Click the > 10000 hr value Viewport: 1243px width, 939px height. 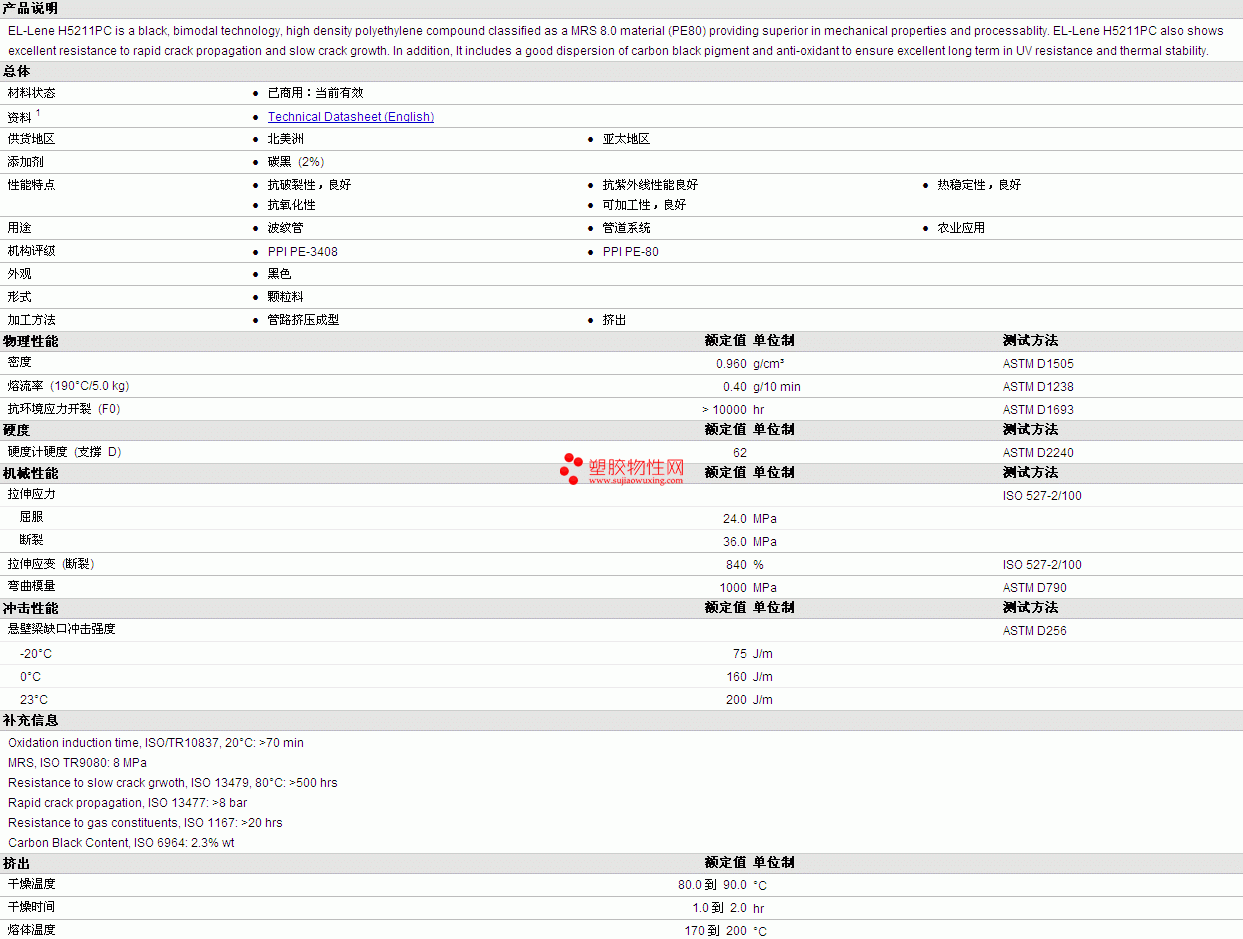tap(733, 410)
